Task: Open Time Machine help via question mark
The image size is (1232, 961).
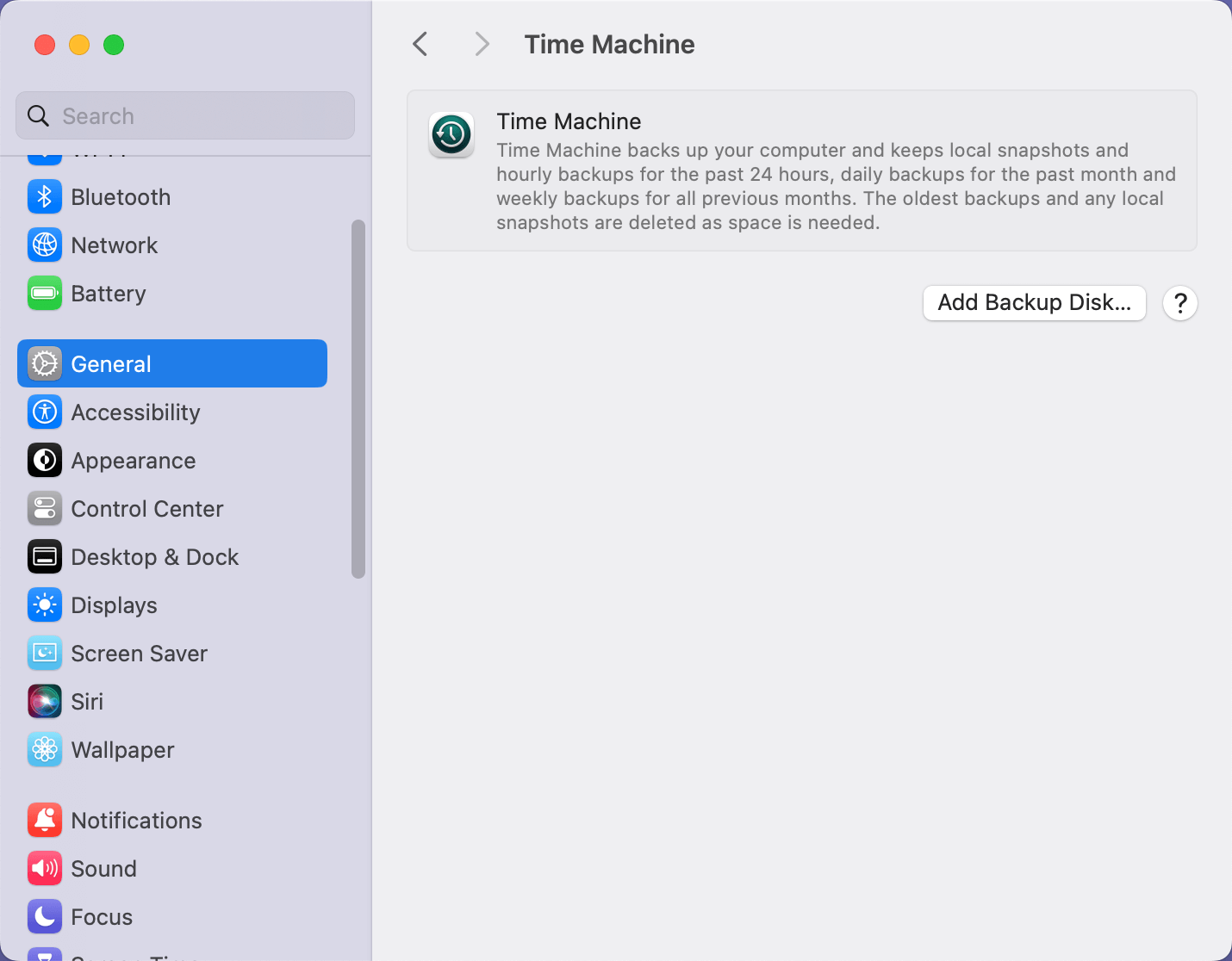Action: pyautogui.click(x=1179, y=303)
